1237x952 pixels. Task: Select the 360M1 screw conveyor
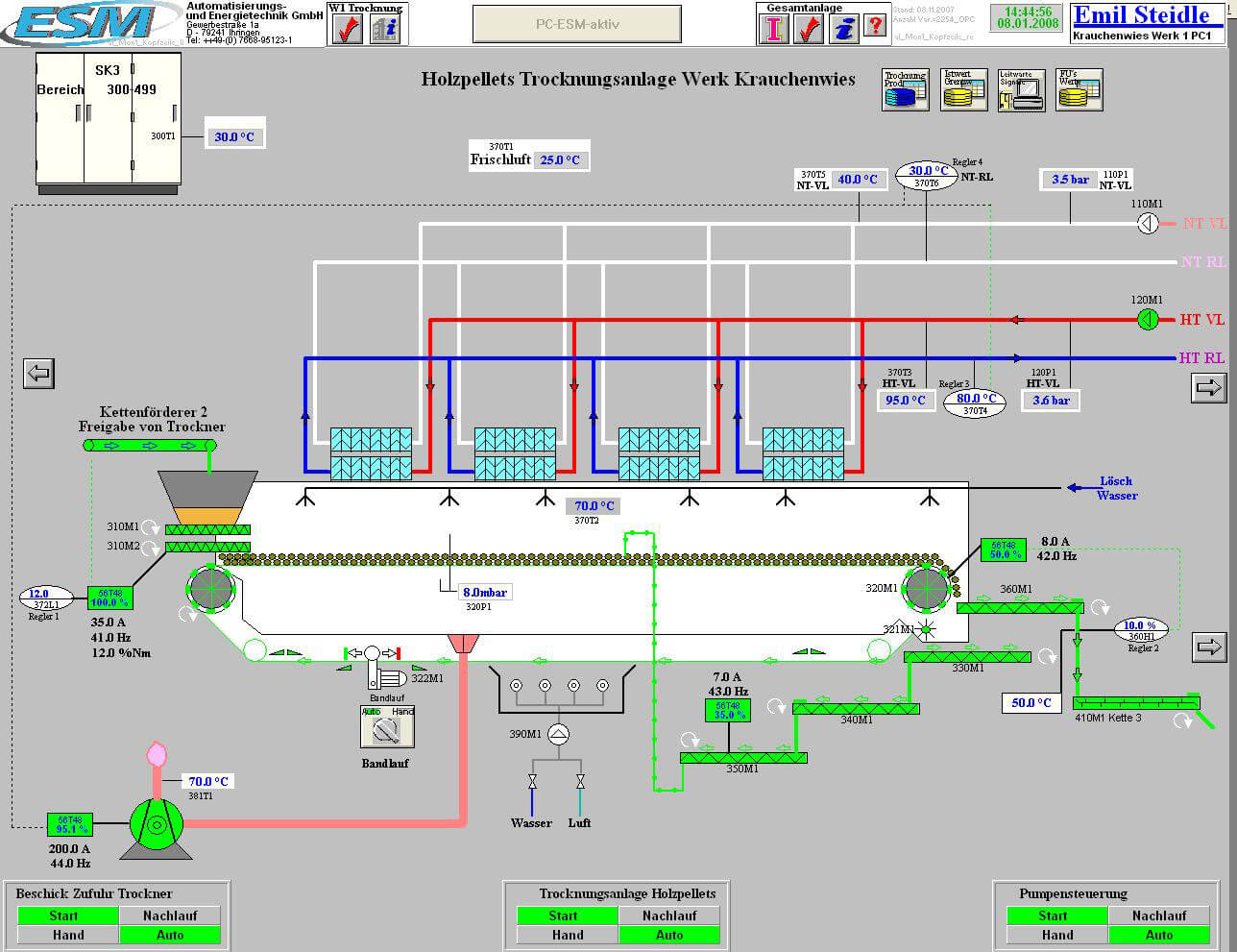click(x=1021, y=607)
